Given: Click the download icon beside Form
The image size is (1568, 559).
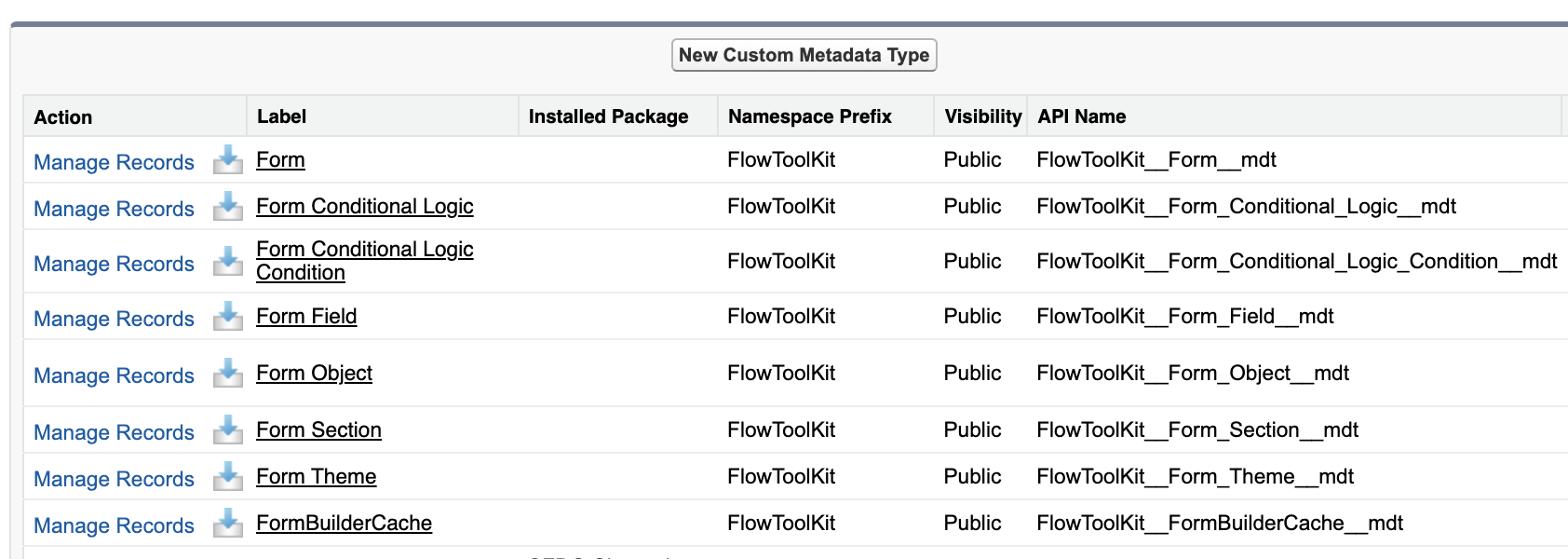Looking at the screenshot, I should (x=226, y=160).
